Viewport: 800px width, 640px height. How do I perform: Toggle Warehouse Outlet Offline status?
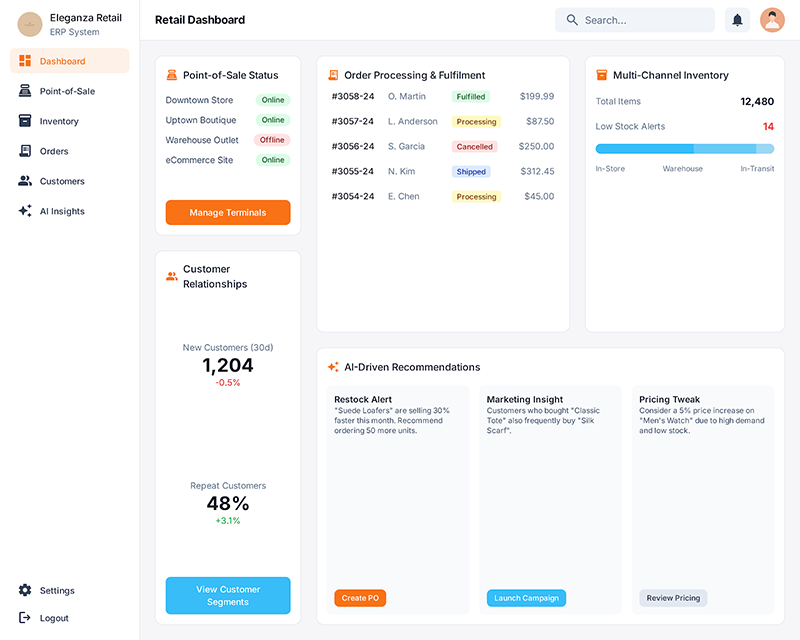273,139
